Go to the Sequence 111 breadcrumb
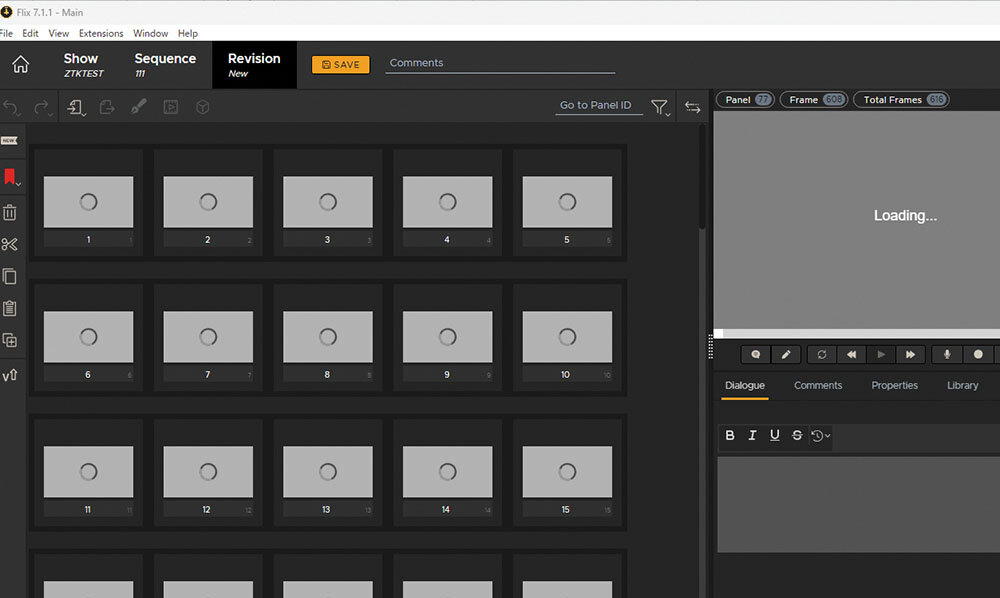This screenshot has width=1000, height=598. 165,64
